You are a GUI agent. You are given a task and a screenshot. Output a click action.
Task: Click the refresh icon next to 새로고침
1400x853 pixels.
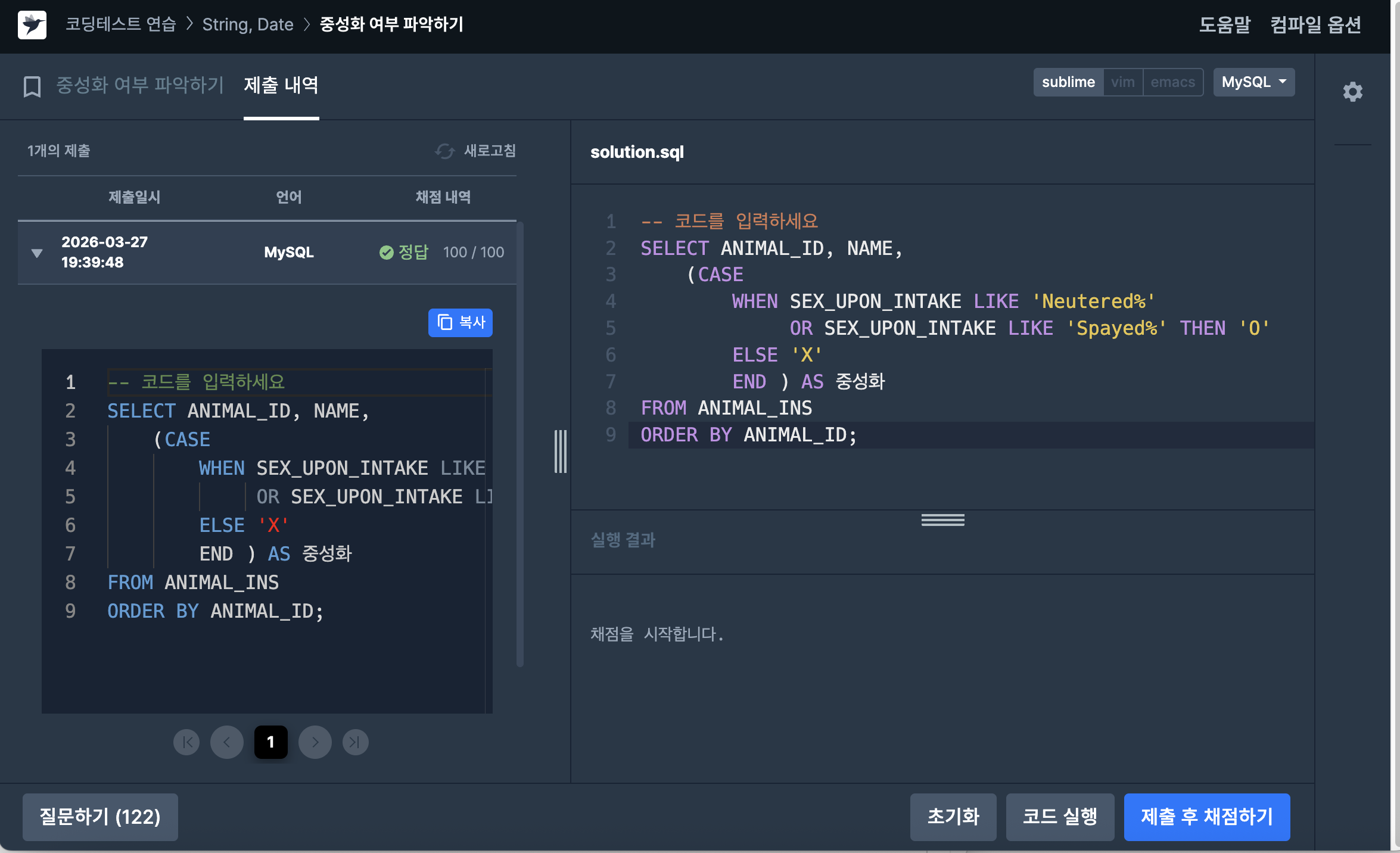tap(444, 151)
